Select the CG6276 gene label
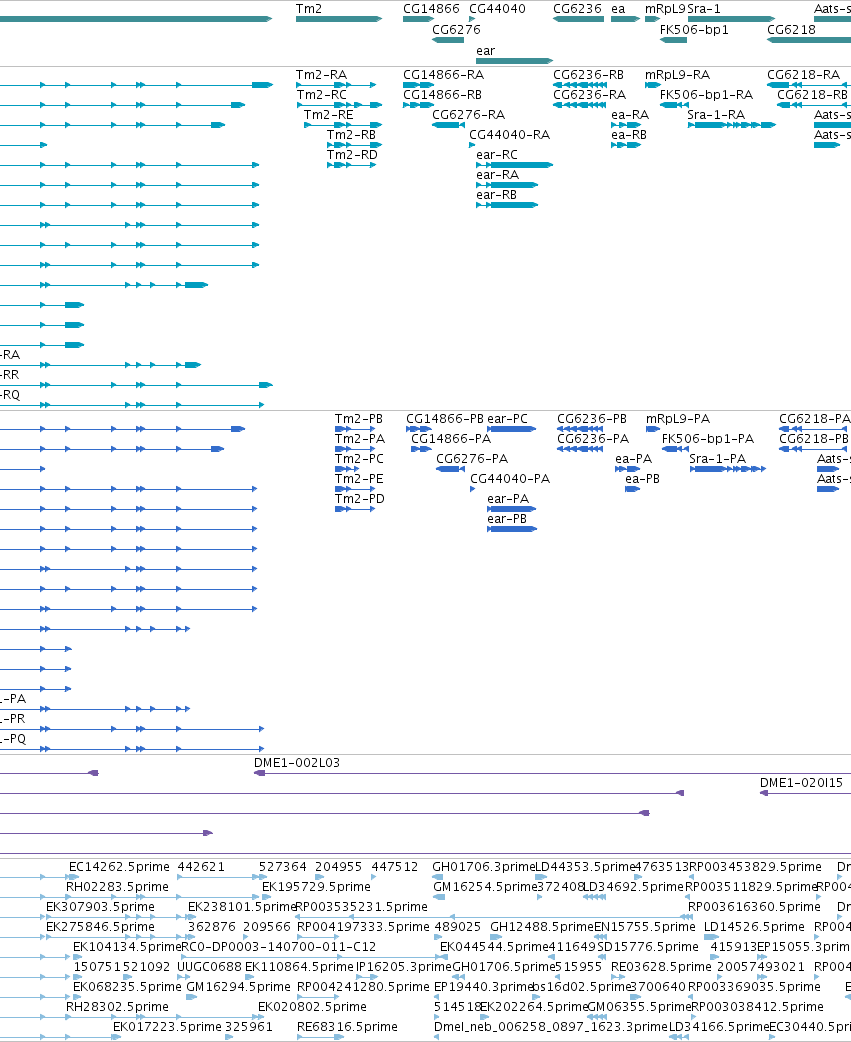851x1042 pixels. click(456, 29)
